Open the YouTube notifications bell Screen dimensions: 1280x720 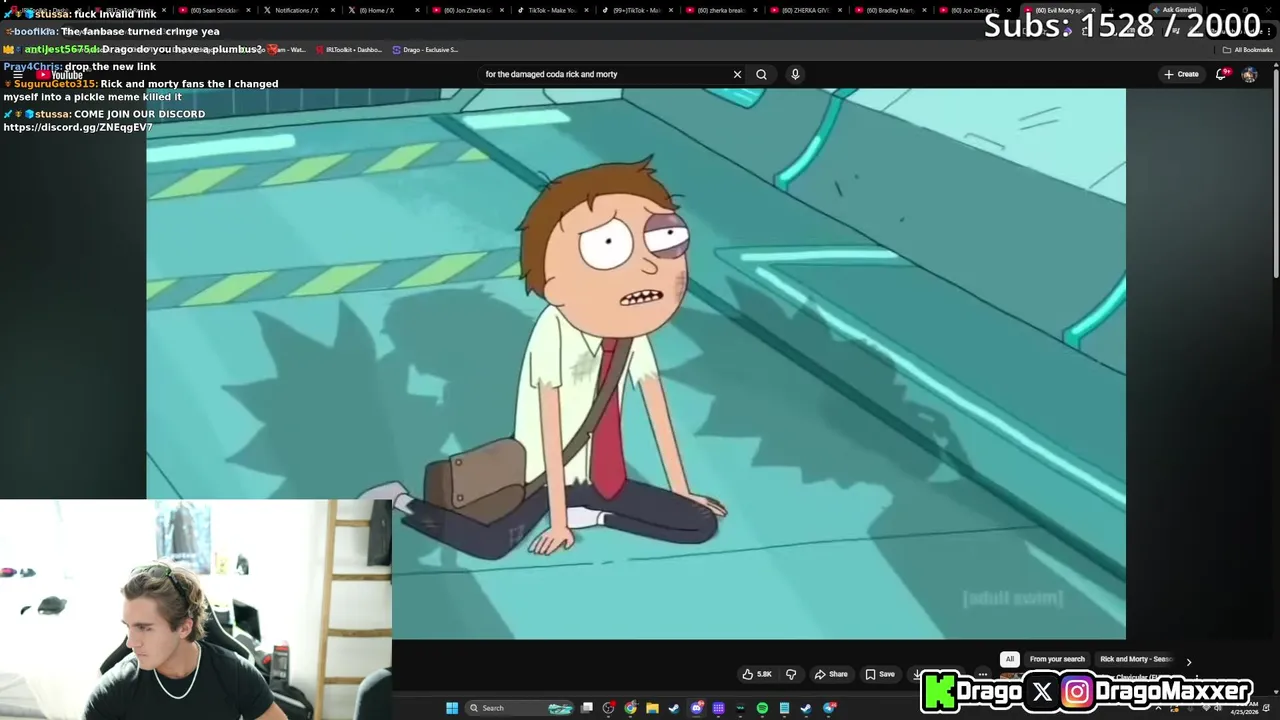(x=1222, y=74)
